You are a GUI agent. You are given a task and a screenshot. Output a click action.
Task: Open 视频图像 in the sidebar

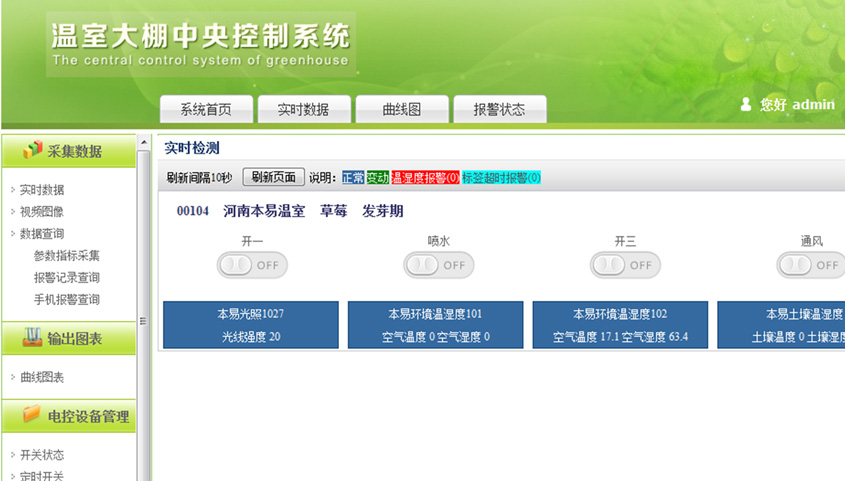point(42,212)
